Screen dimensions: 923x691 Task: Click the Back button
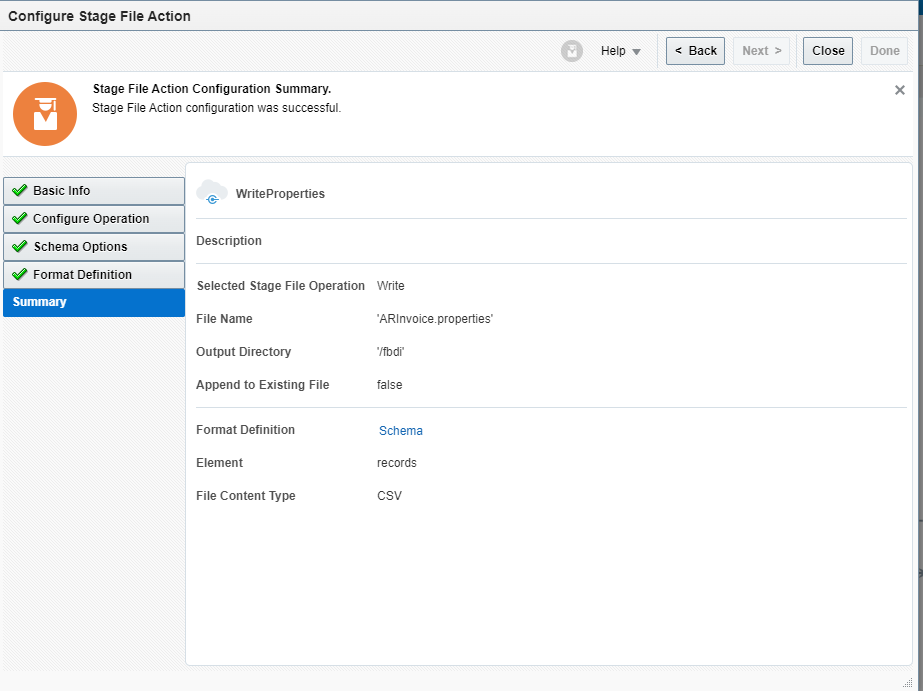point(695,50)
